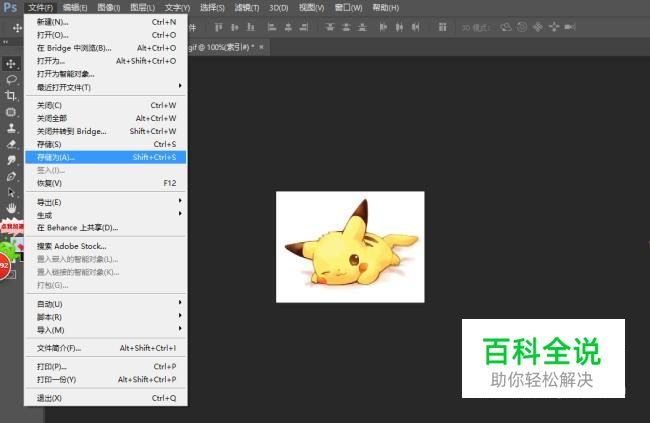
Task: Expand 最近打开文件(T) submenu arrow
Action: [180, 86]
